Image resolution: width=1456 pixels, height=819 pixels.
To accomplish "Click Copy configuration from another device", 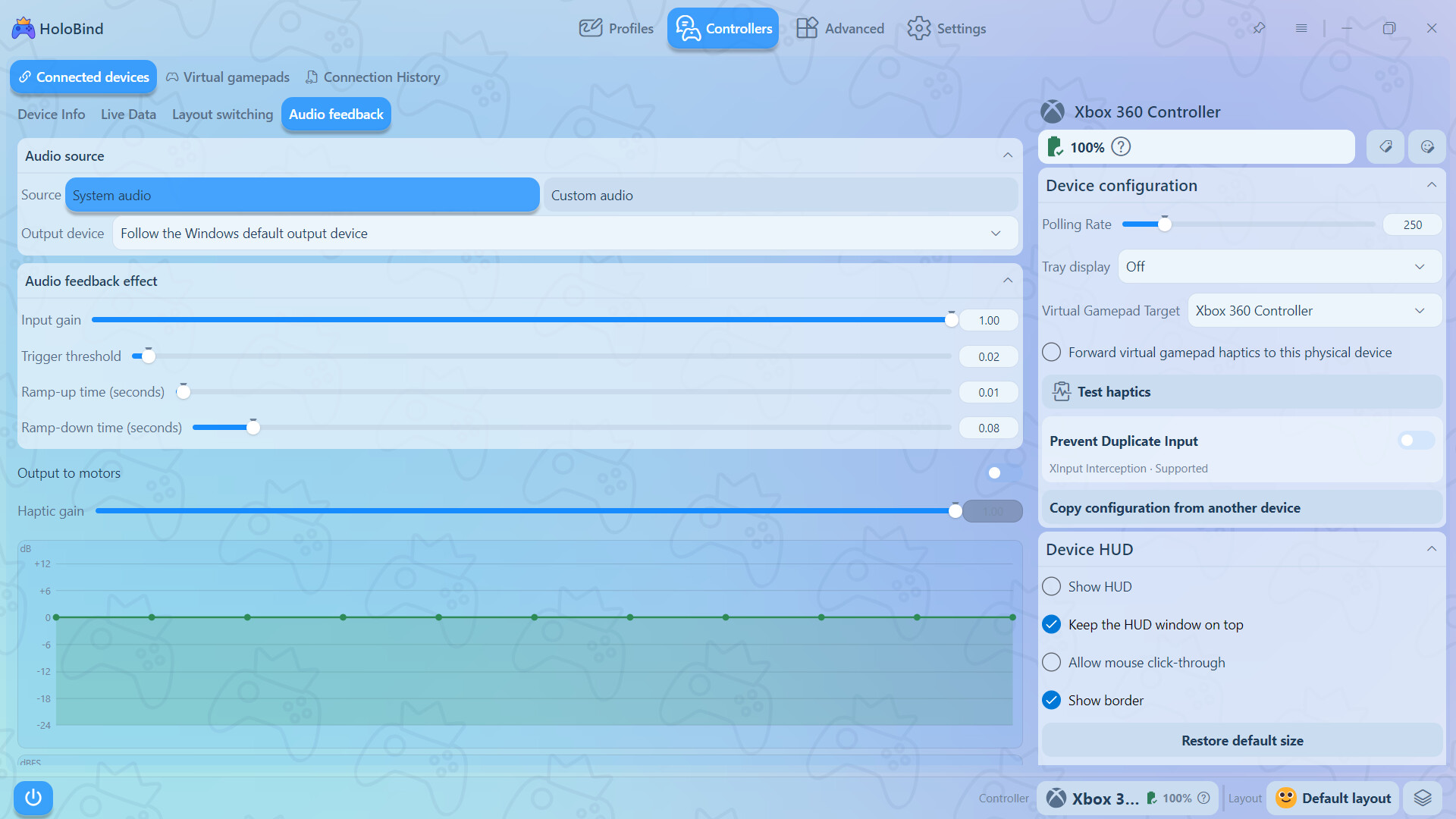I will coord(1241,508).
